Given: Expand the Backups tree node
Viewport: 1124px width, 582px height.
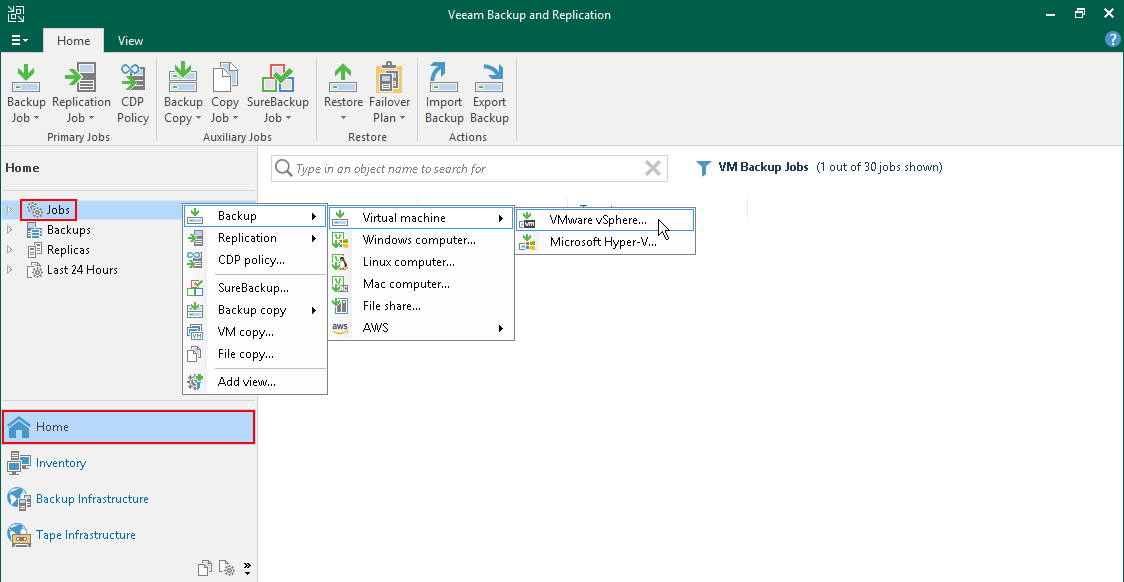Looking at the screenshot, I should (x=10, y=230).
